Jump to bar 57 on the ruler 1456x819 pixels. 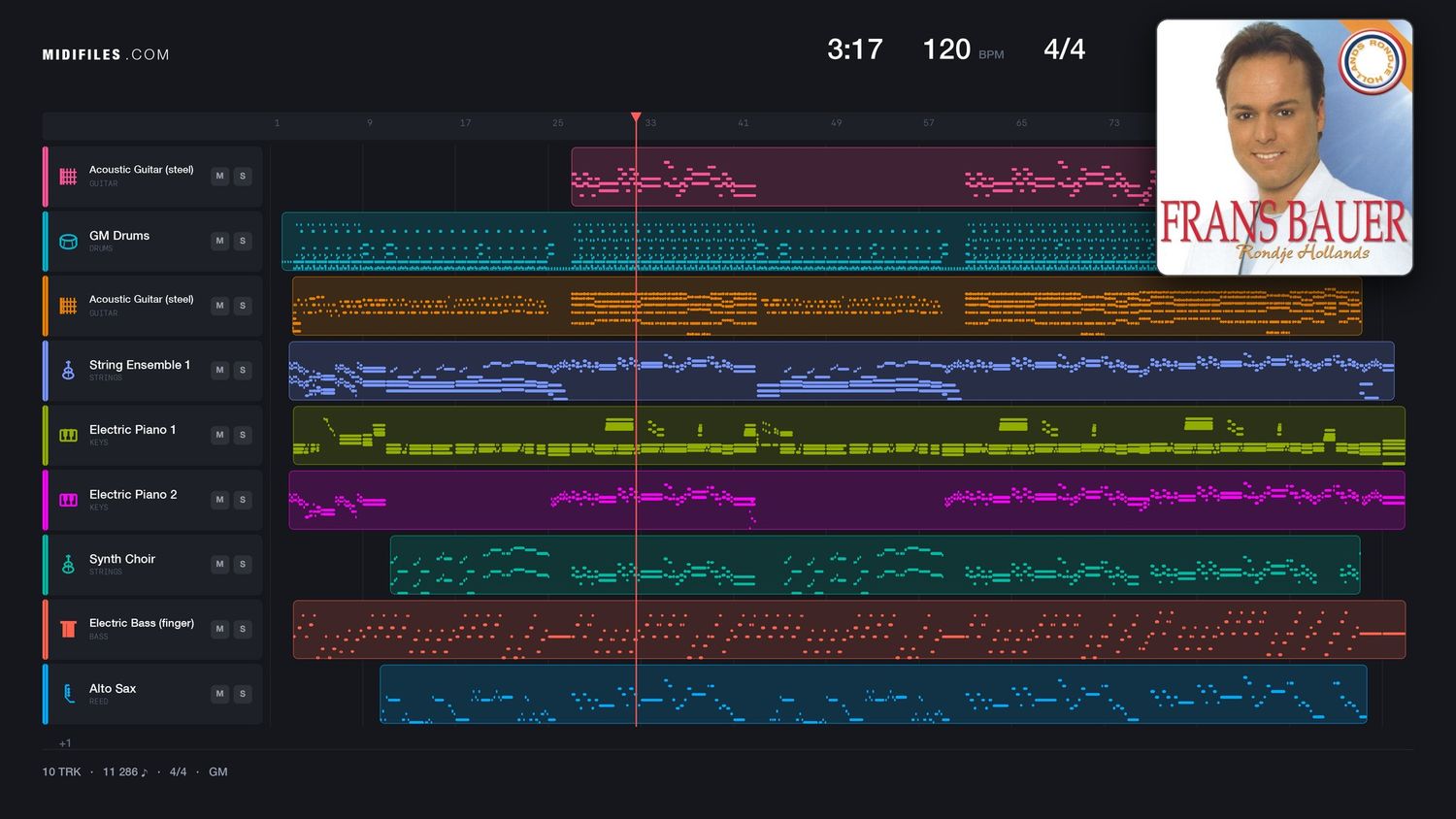tap(929, 123)
